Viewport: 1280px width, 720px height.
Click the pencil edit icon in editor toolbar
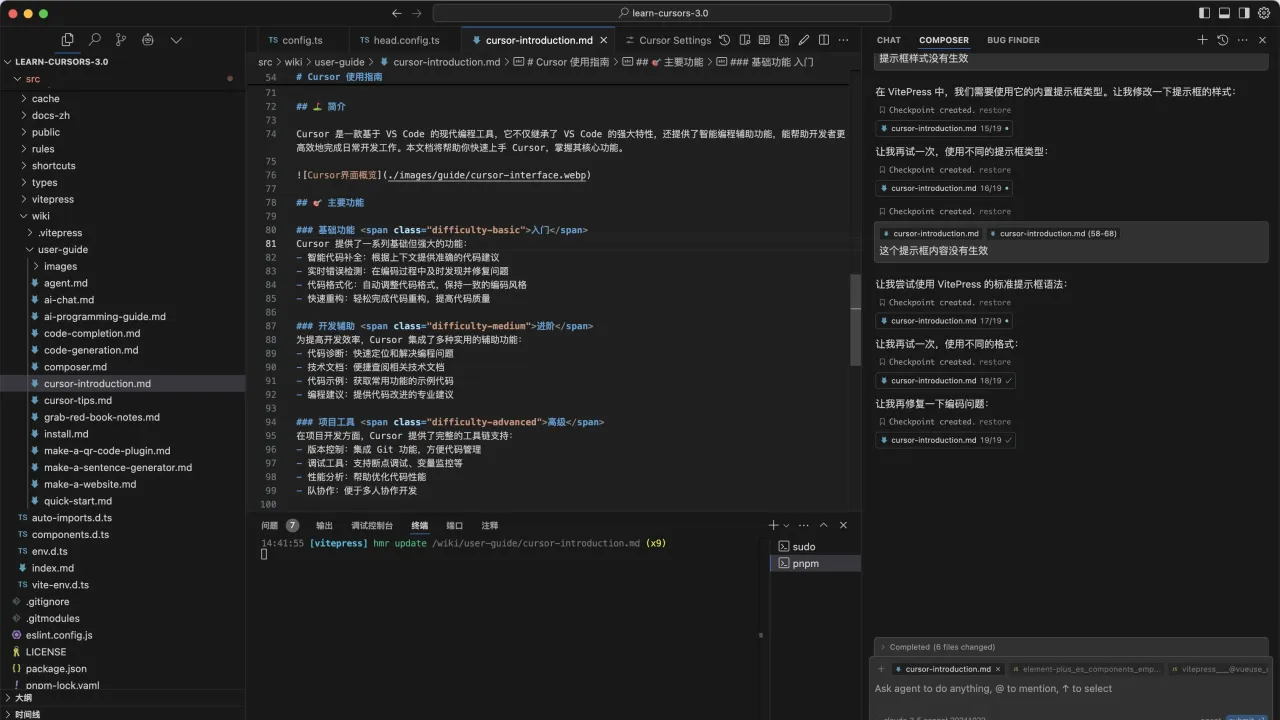pyautogui.click(x=804, y=40)
